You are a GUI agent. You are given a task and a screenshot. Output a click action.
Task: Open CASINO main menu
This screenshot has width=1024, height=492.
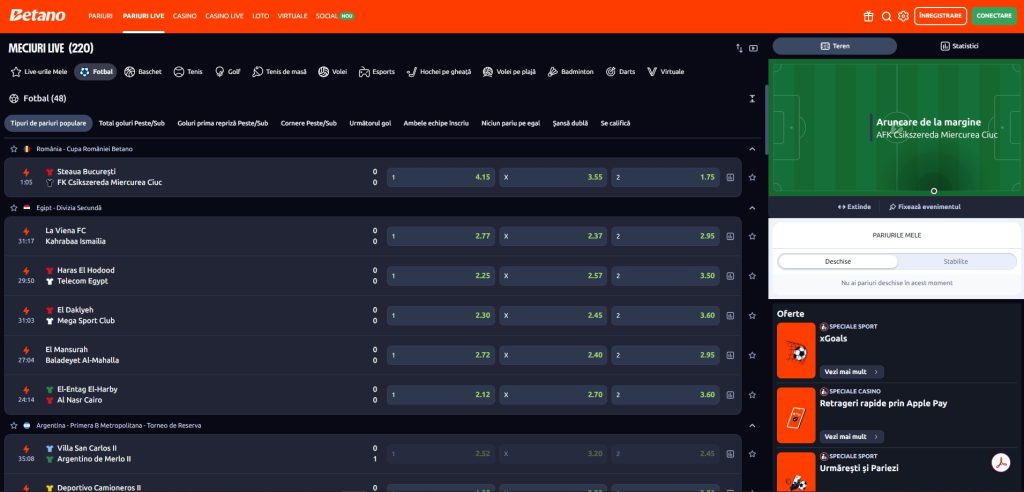coord(185,16)
